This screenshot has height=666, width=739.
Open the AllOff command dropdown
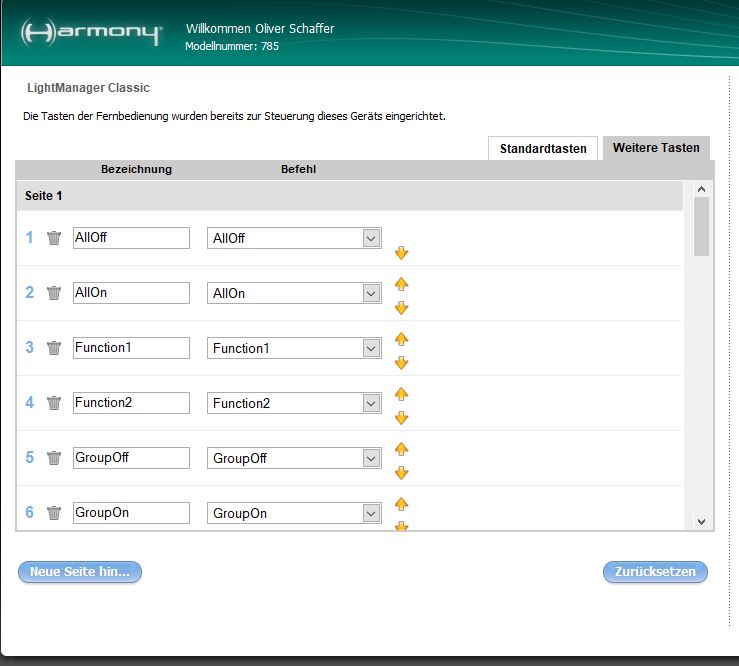point(371,238)
